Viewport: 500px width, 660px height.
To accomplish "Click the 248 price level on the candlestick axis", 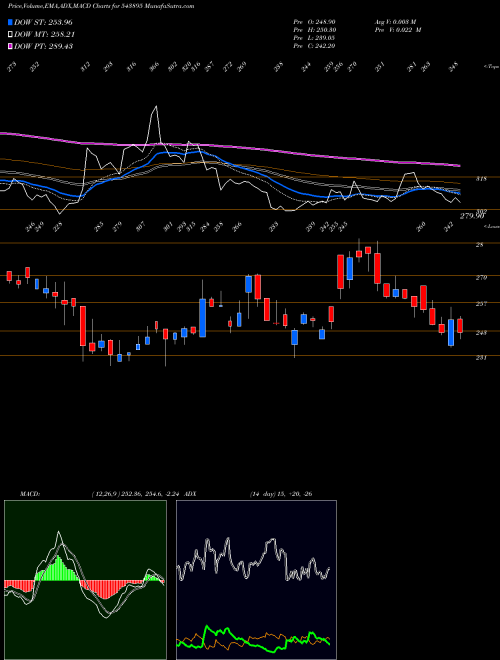I will point(481,333).
